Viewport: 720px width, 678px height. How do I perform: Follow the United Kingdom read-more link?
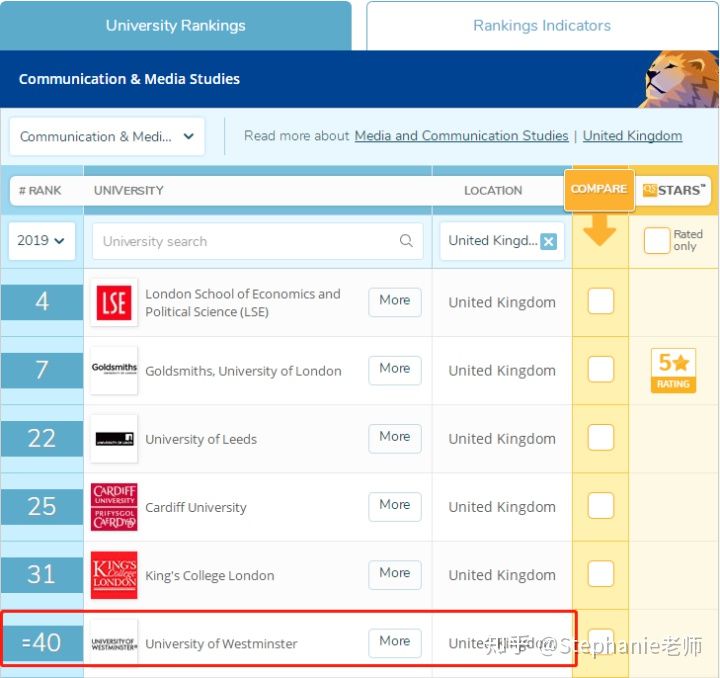(x=632, y=136)
